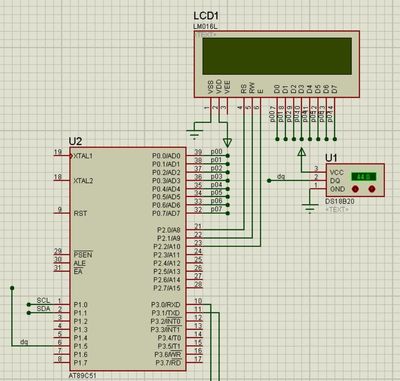
Task: Click the ground symbol under LCD VSS
Action: [x=194, y=135]
